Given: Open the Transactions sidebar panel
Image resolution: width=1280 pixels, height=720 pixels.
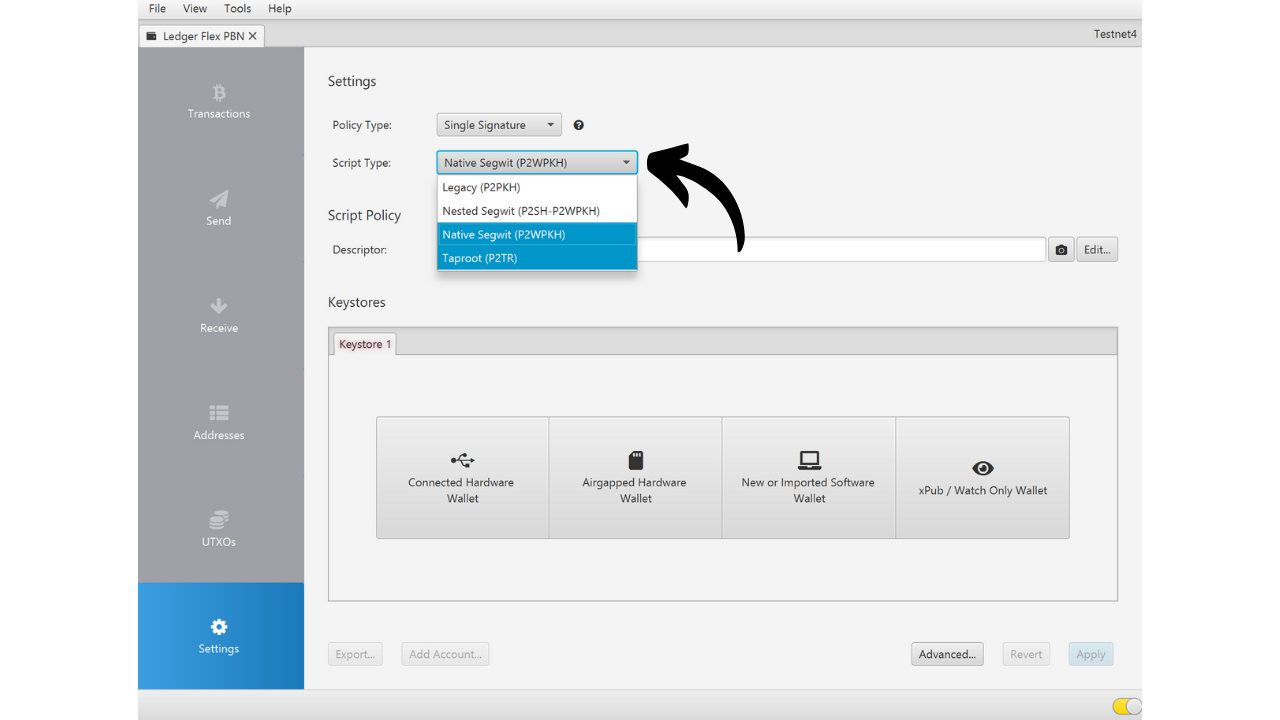Looking at the screenshot, I should (219, 102).
